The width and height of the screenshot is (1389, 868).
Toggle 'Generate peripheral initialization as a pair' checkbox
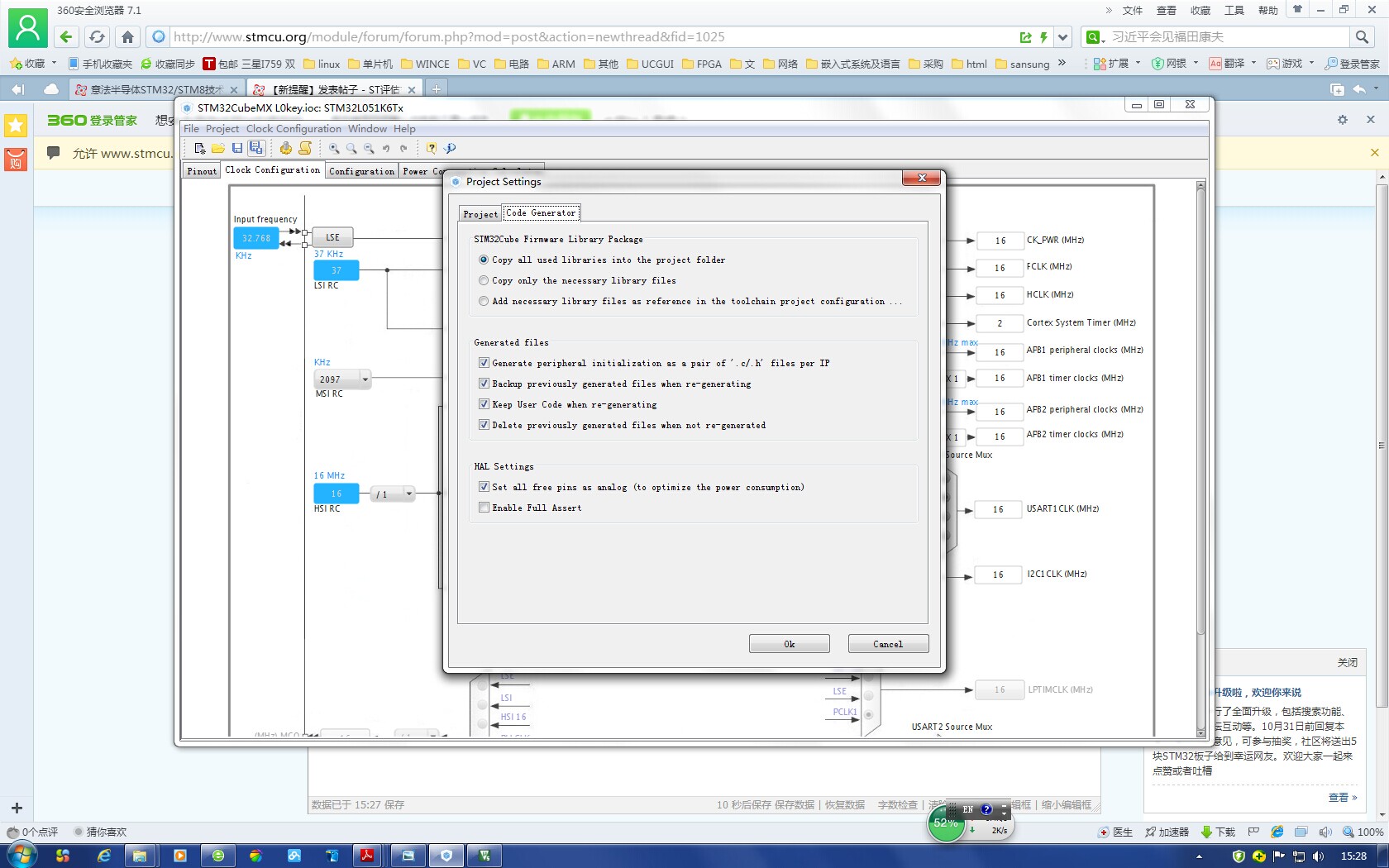(484, 363)
